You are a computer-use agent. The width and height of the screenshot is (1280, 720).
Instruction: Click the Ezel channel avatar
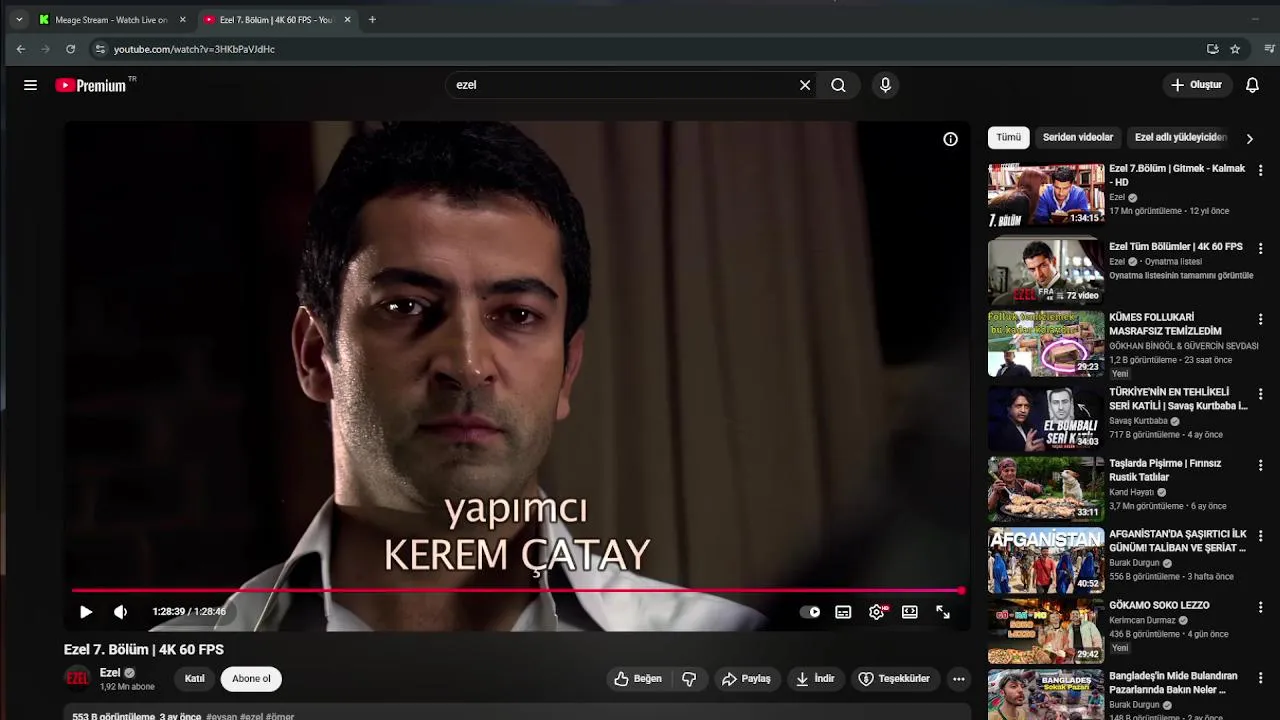77,679
